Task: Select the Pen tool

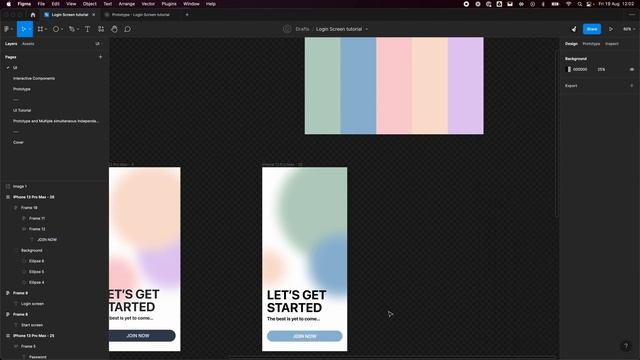Action: [72, 29]
